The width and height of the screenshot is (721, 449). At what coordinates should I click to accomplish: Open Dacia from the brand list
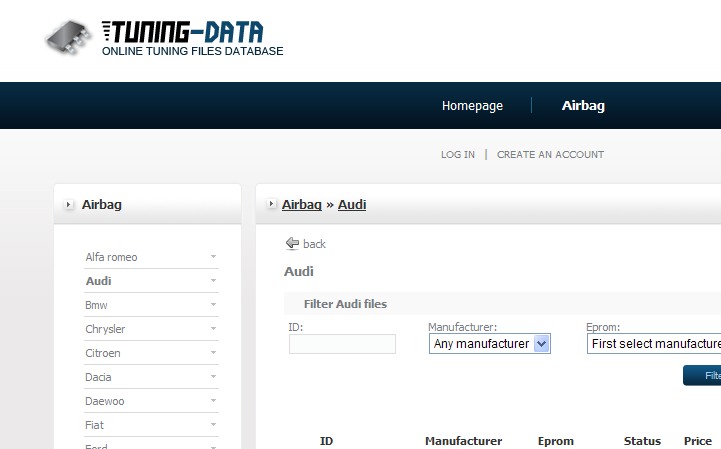tap(98, 377)
